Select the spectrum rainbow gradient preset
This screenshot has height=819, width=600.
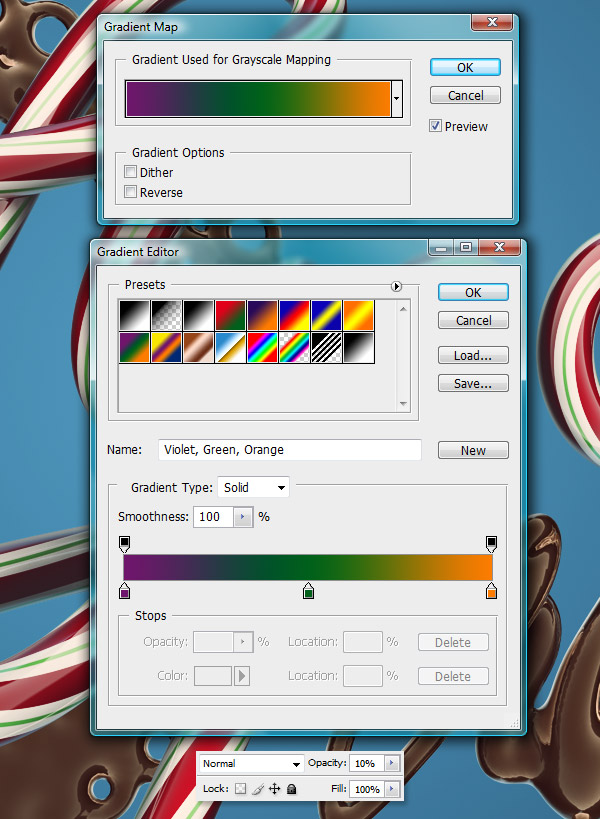point(262,347)
